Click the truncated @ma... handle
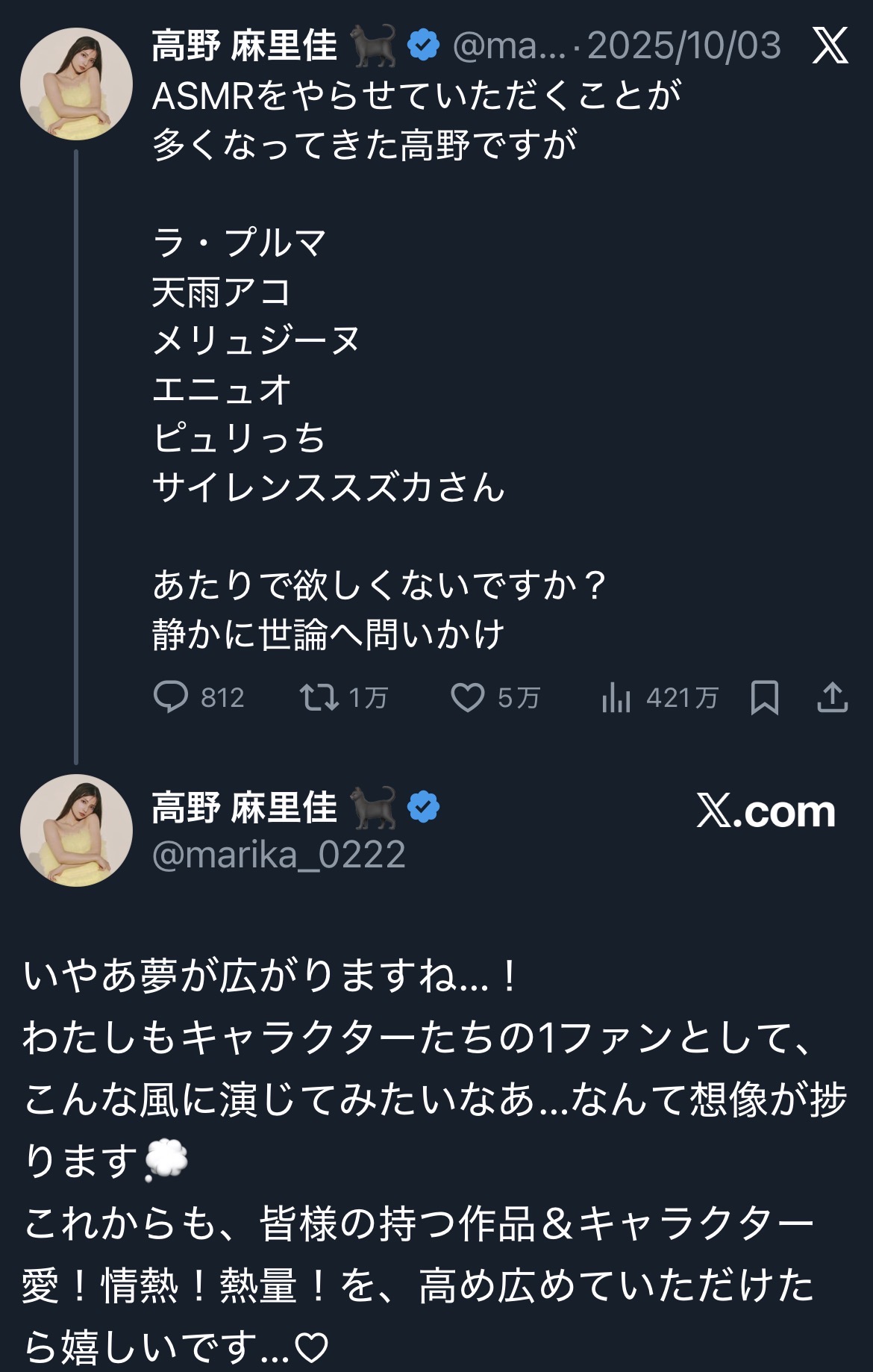Viewport: 873px width, 1372px height. coord(509,46)
